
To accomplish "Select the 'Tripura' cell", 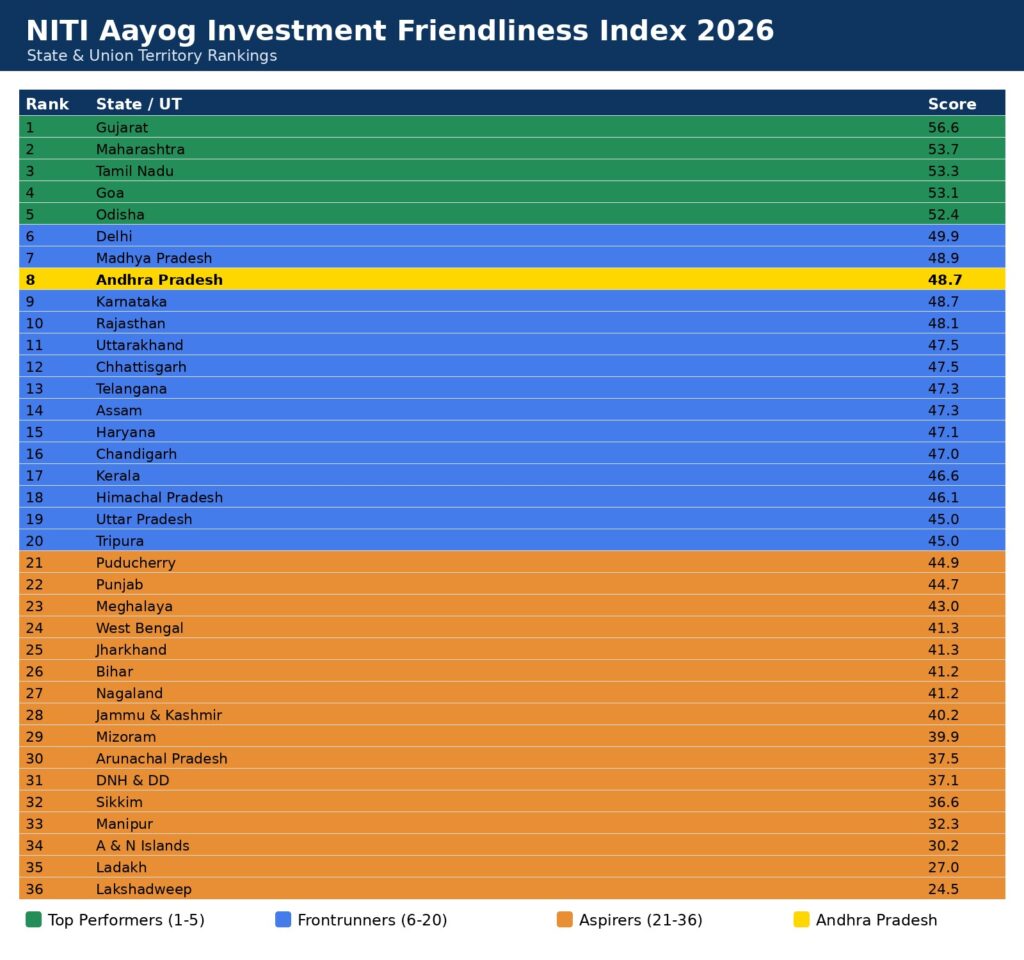I will [x=120, y=541].
